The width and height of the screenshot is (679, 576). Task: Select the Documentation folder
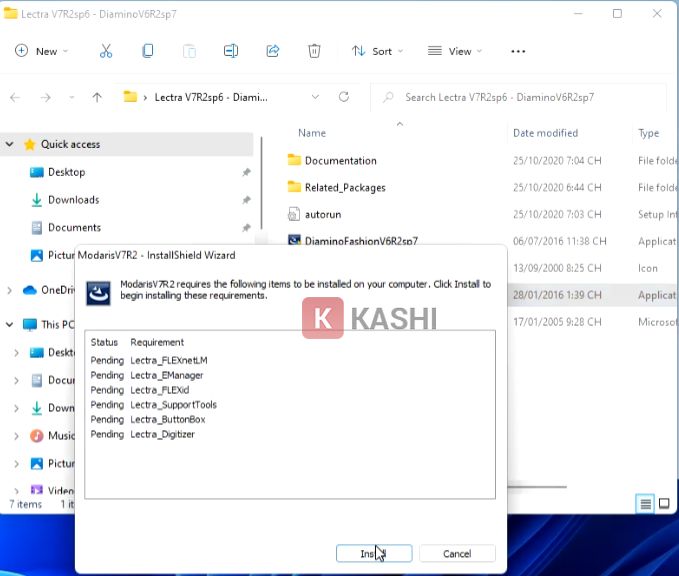point(340,160)
